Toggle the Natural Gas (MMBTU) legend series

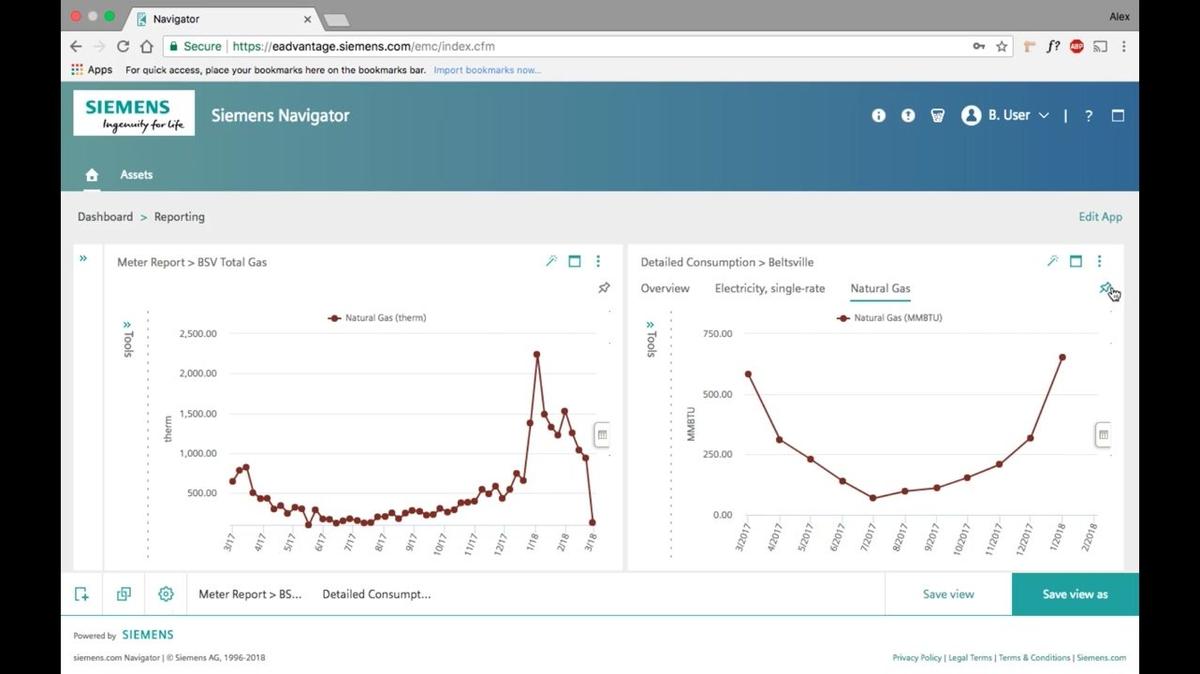pos(891,318)
